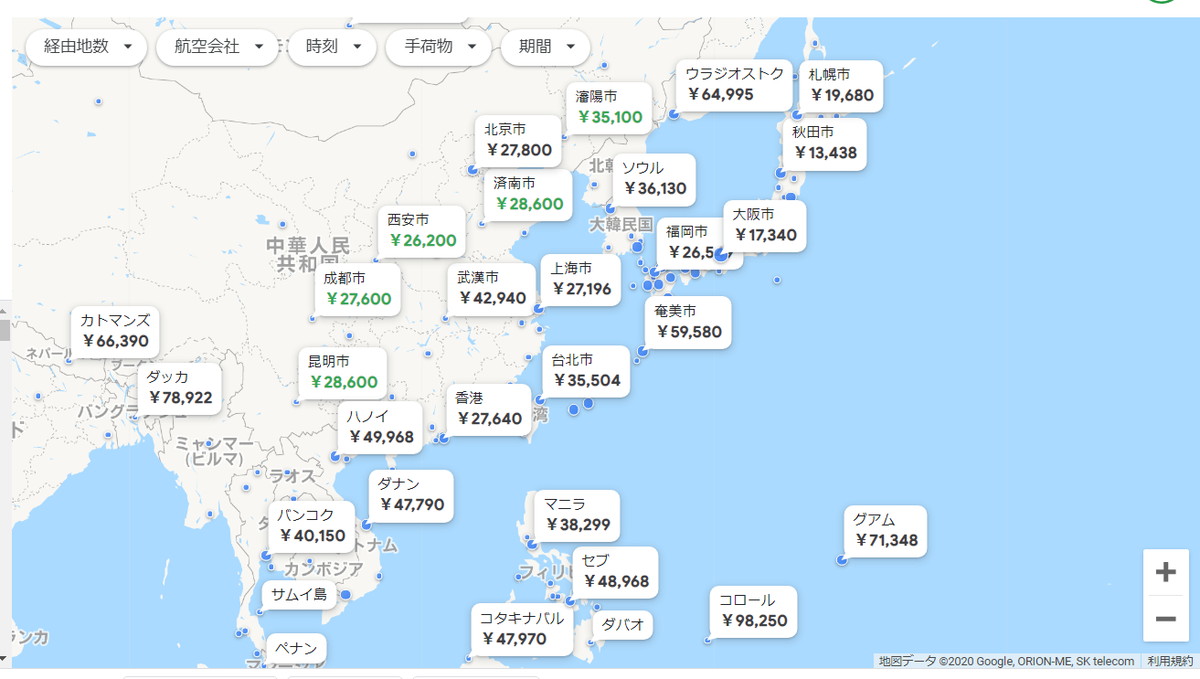Screen dimensions: 1200x679
Task: Click the Guam airport map dot
Action: coord(842,560)
